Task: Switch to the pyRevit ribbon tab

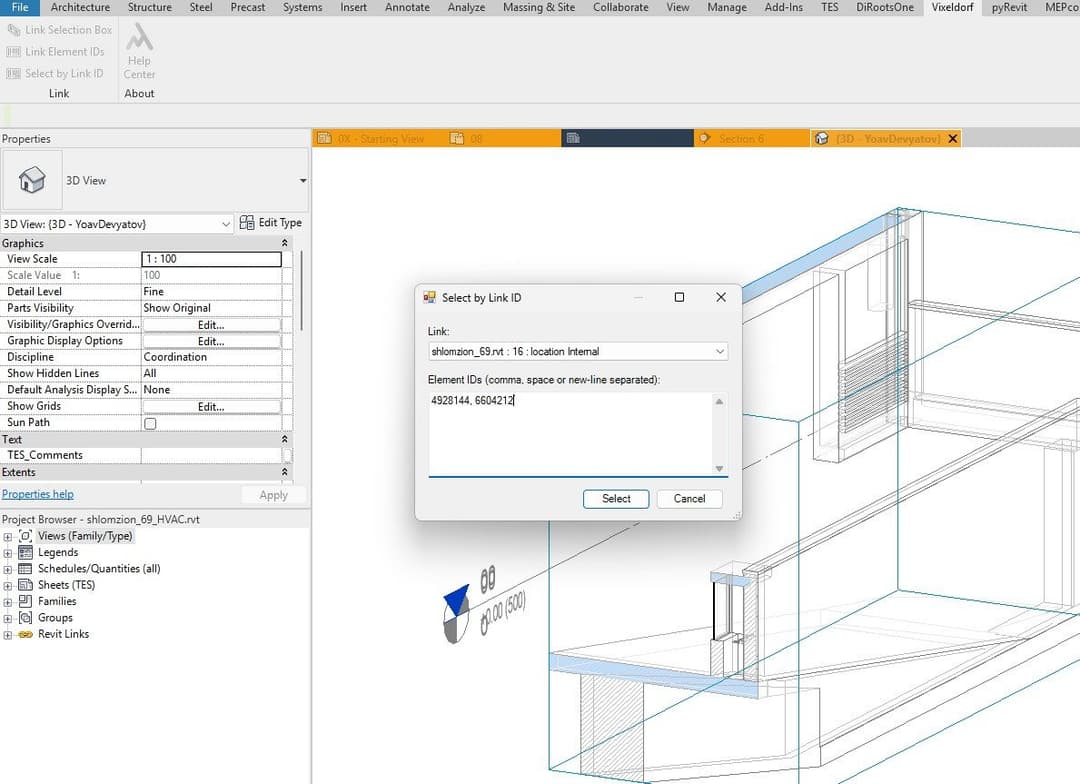Action: coord(1009,8)
